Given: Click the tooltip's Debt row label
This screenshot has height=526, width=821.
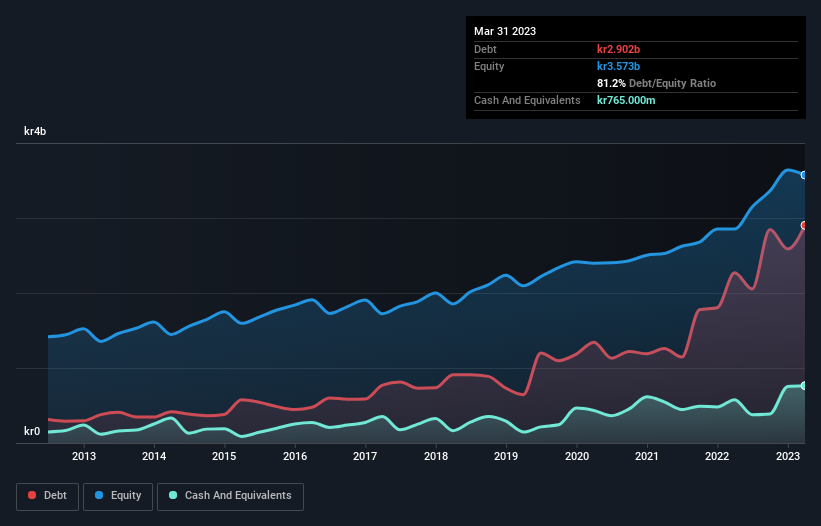Looking at the screenshot, I should 485,49.
